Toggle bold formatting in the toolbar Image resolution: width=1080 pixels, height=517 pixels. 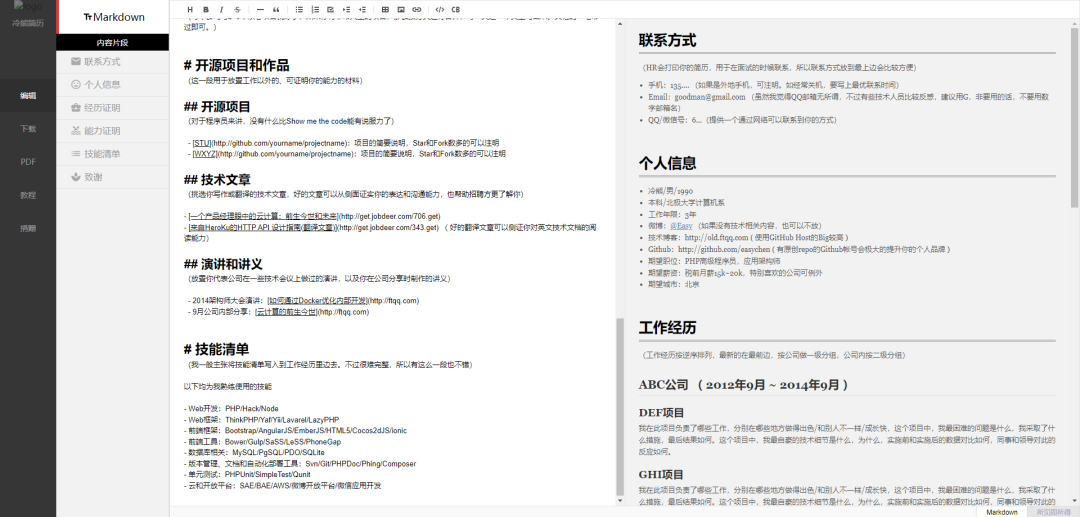click(208, 10)
